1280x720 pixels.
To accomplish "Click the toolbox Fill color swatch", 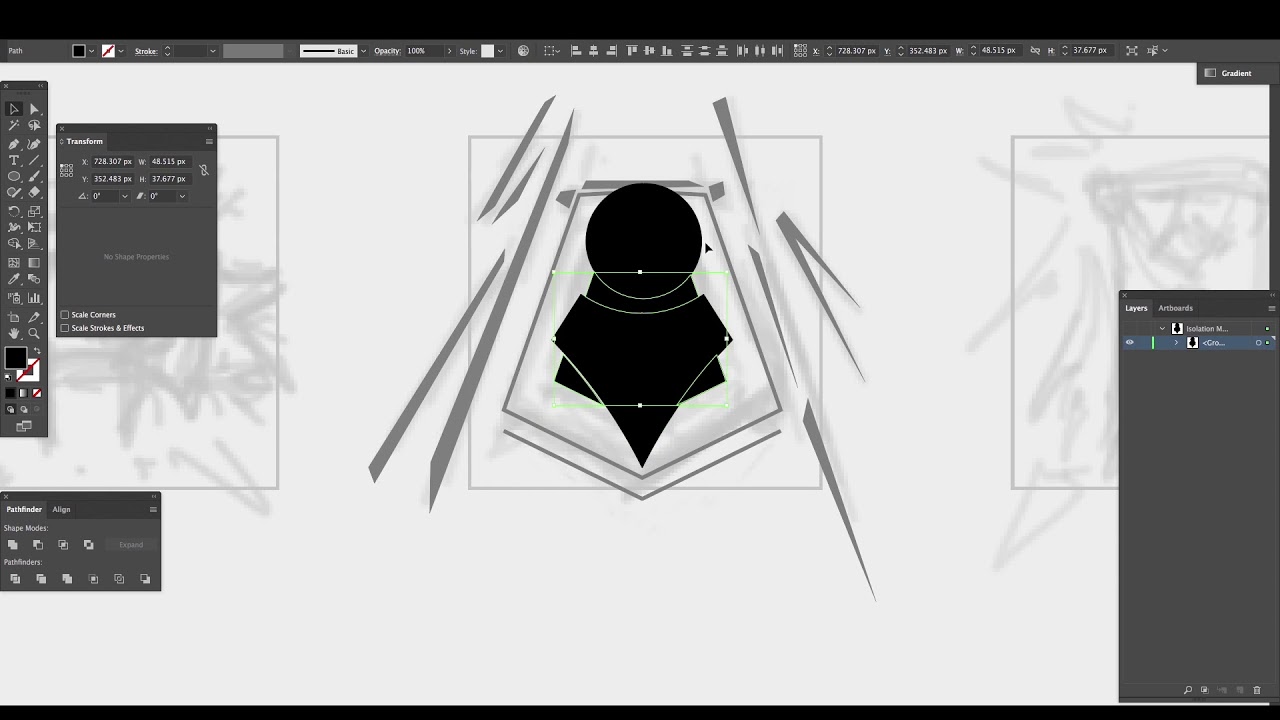I will point(16,358).
